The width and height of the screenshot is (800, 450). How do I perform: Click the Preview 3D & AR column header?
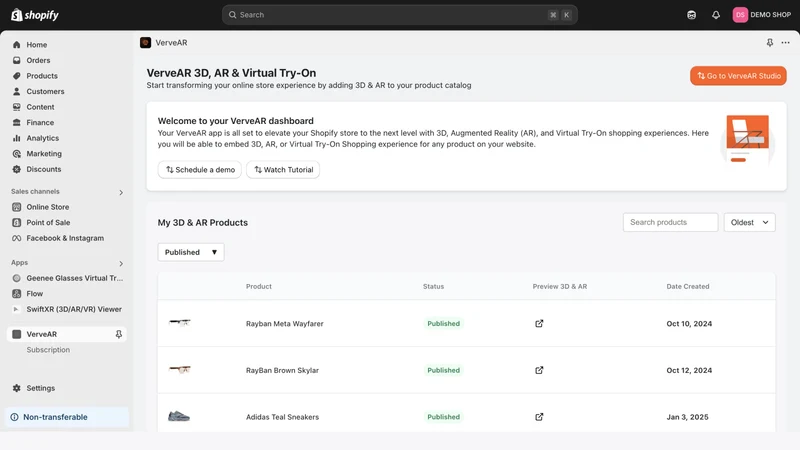pyautogui.click(x=560, y=286)
